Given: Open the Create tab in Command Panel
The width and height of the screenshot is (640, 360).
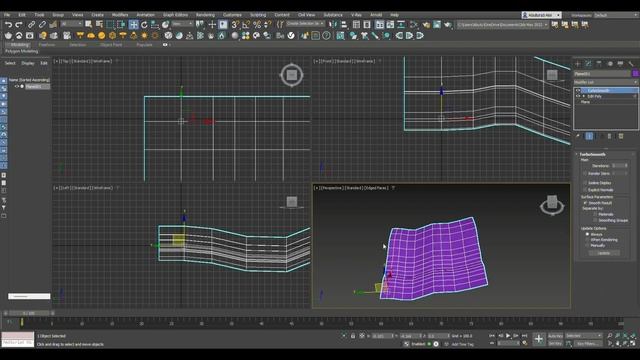Looking at the screenshot, I should click(578, 64).
